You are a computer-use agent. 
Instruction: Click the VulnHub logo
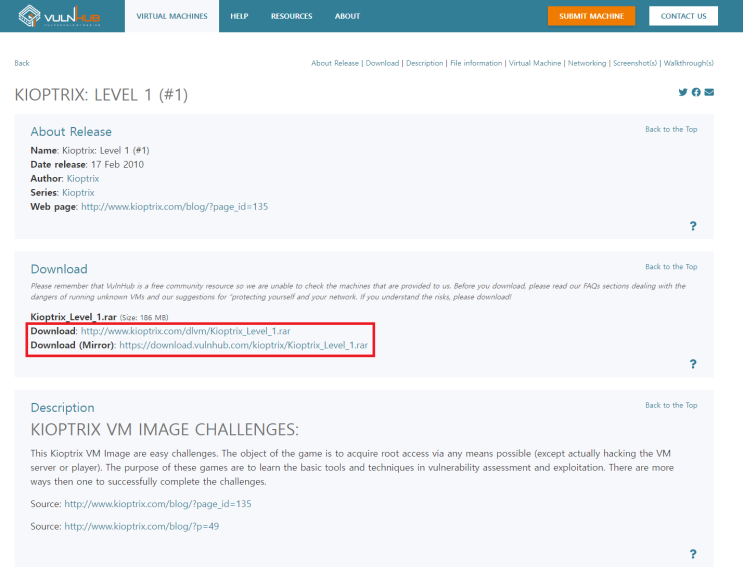(59, 16)
